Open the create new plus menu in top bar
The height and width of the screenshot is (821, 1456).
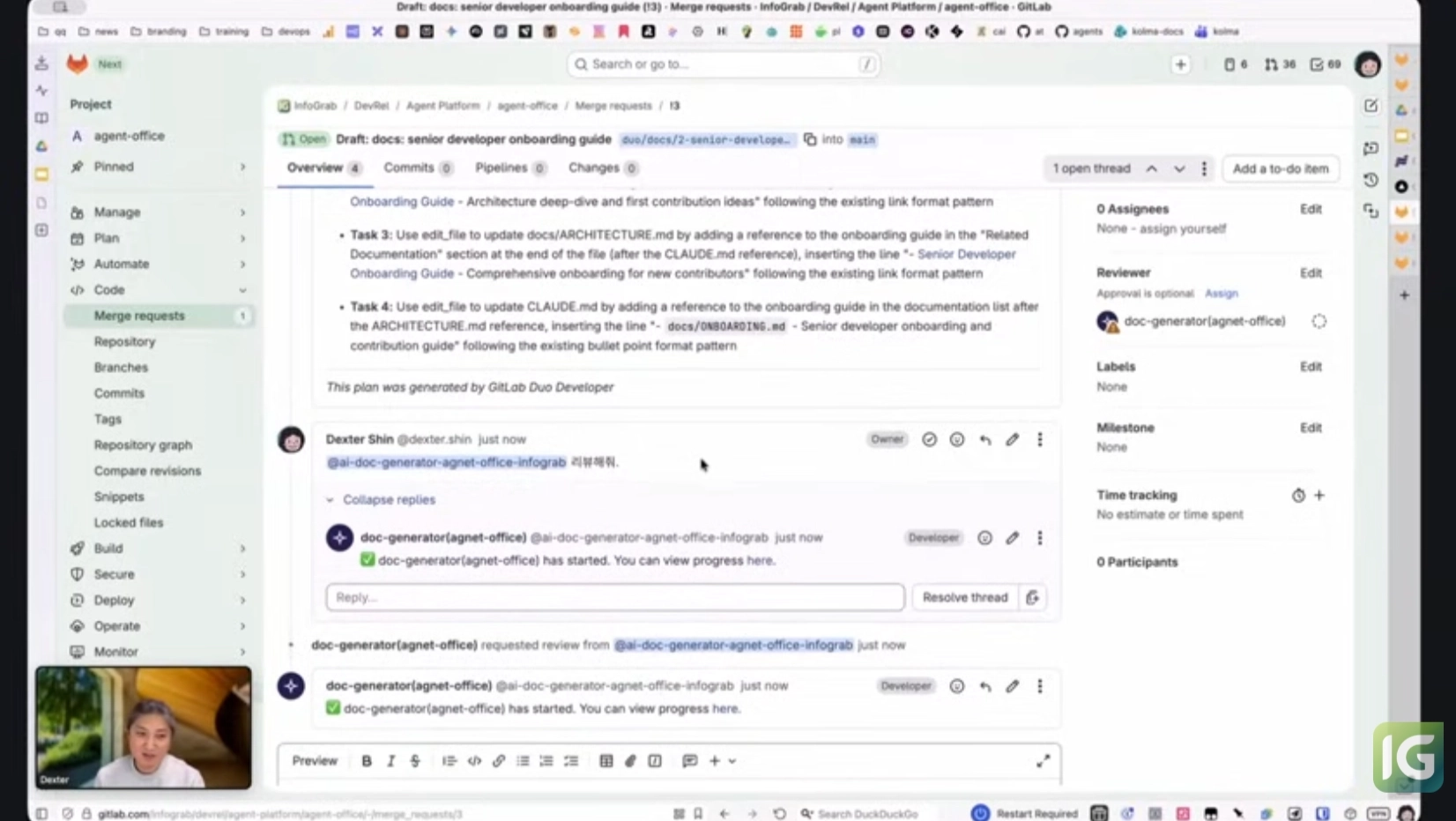coord(1180,64)
